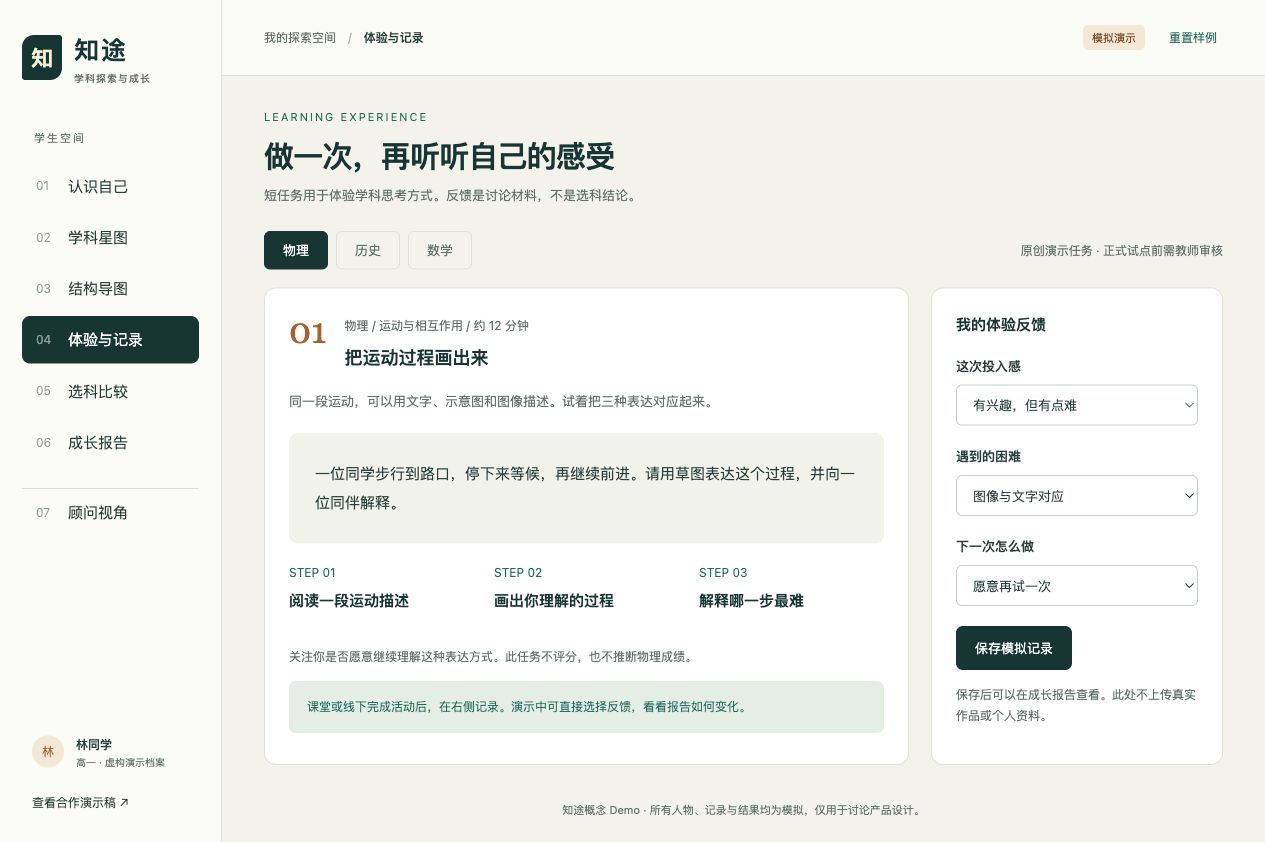Click the 高一 · 虚构演示档案 subtitle
This screenshot has width=1265, height=842.
[120, 762]
